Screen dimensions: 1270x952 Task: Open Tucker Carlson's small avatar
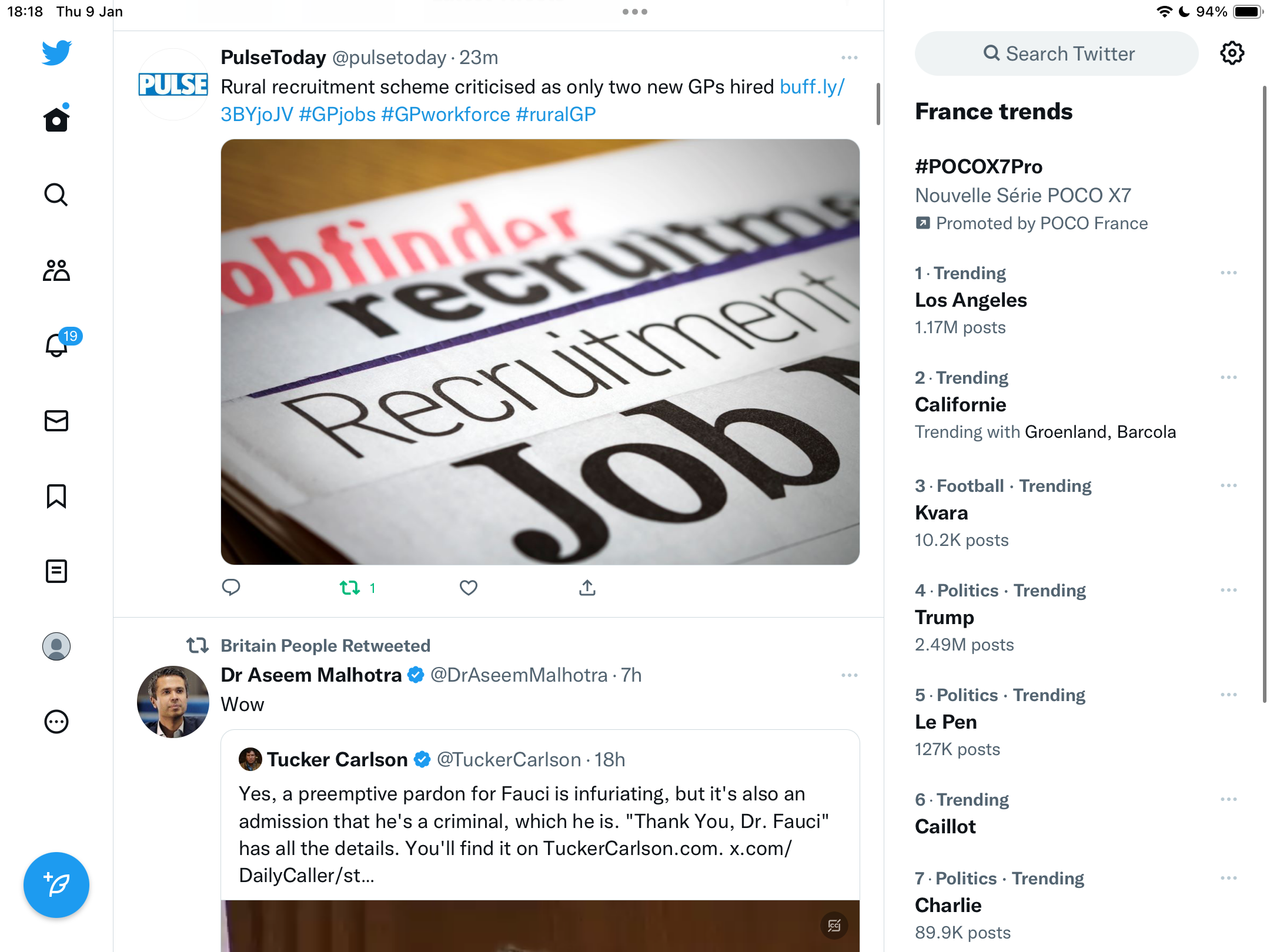point(250,759)
